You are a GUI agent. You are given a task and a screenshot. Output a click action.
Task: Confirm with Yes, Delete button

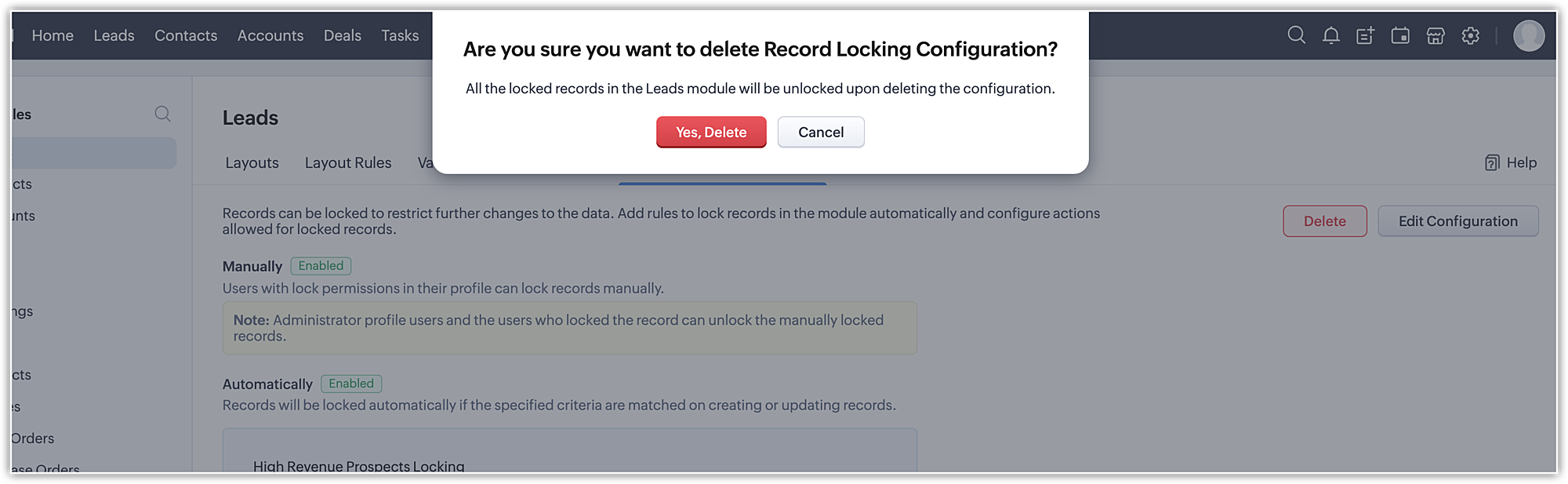tap(711, 132)
